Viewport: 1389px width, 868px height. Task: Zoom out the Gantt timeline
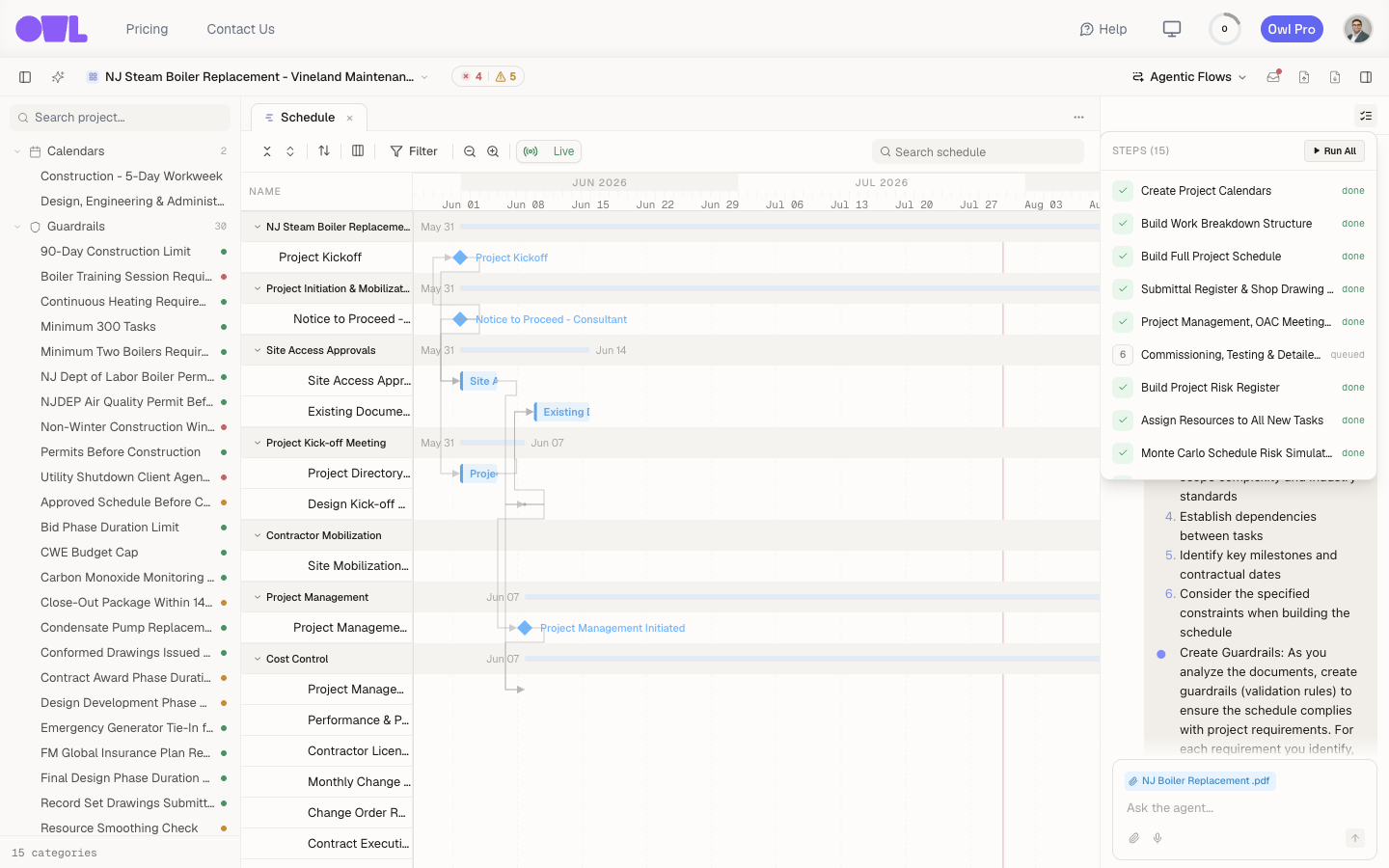click(470, 151)
